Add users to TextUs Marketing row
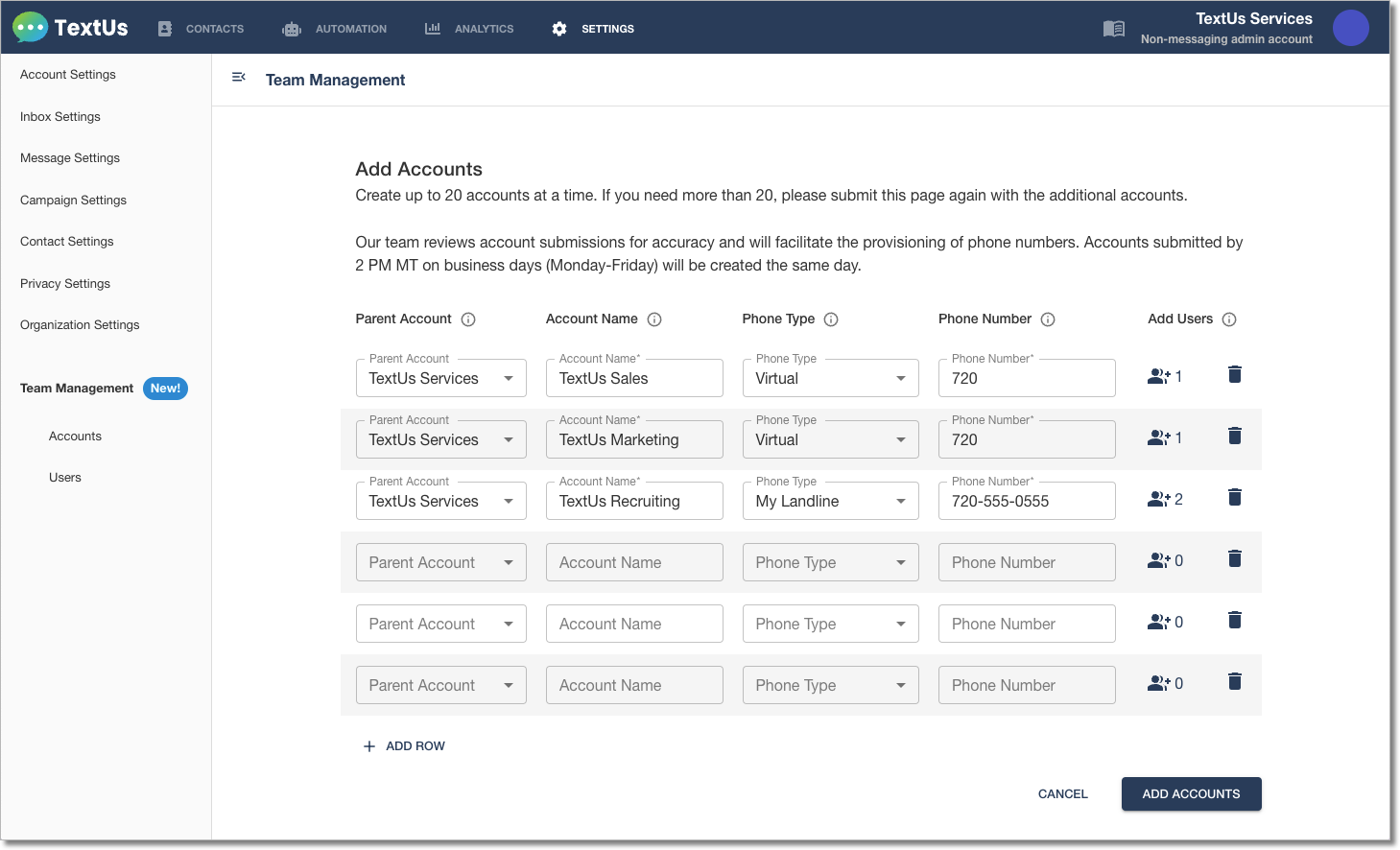Screen dimensions: 1400x850 (x=1165, y=437)
